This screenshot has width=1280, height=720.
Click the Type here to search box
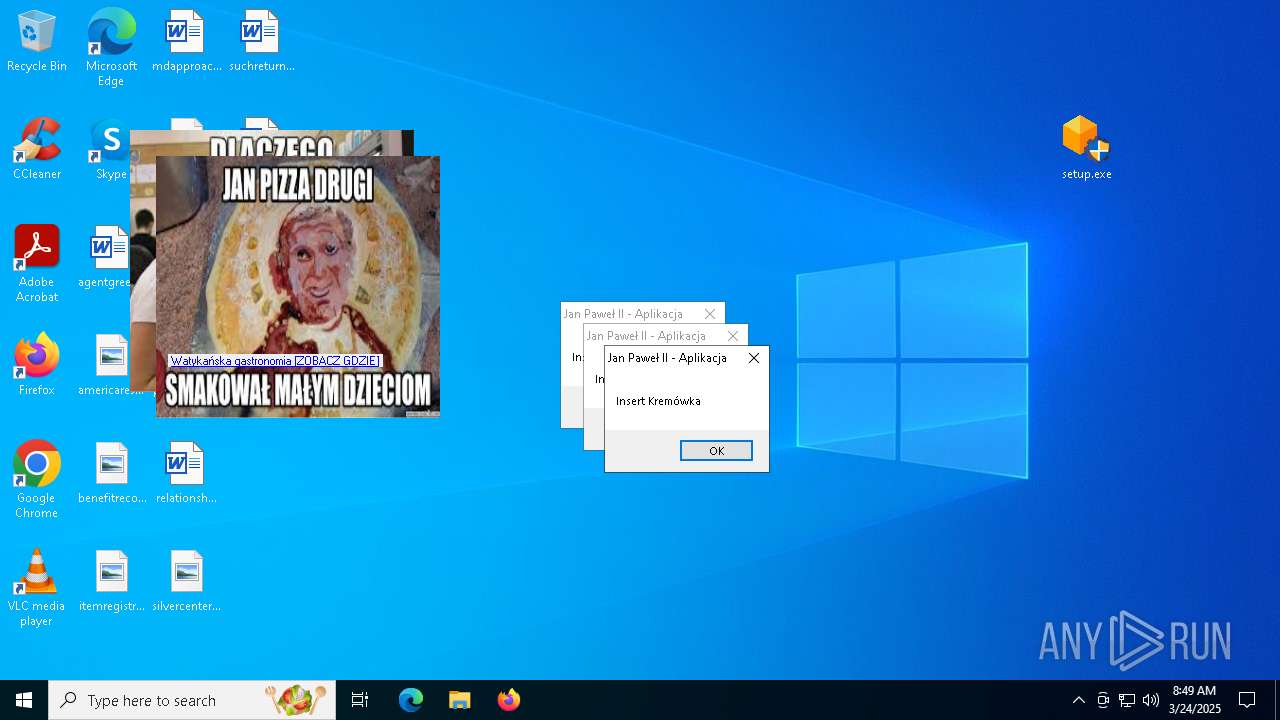coord(192,700)
